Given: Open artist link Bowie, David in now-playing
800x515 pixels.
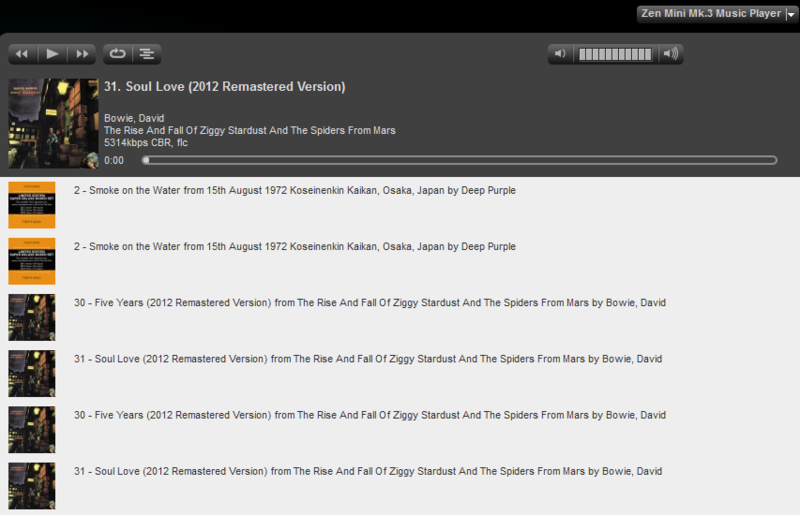Looking at the screenshot, I should coord(134,118).
